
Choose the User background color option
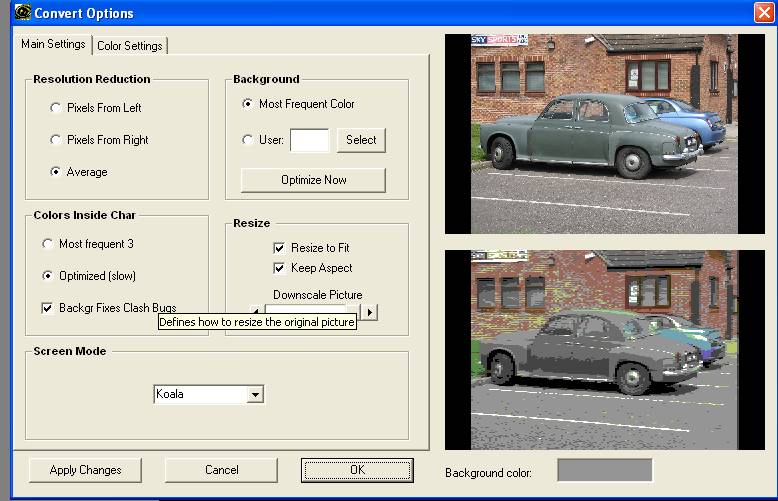247,140
